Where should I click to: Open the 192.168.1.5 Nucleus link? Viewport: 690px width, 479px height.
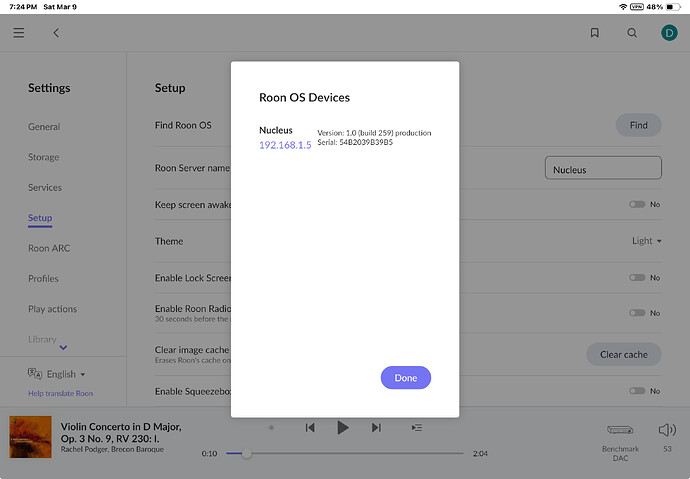[x=285, y=145]
